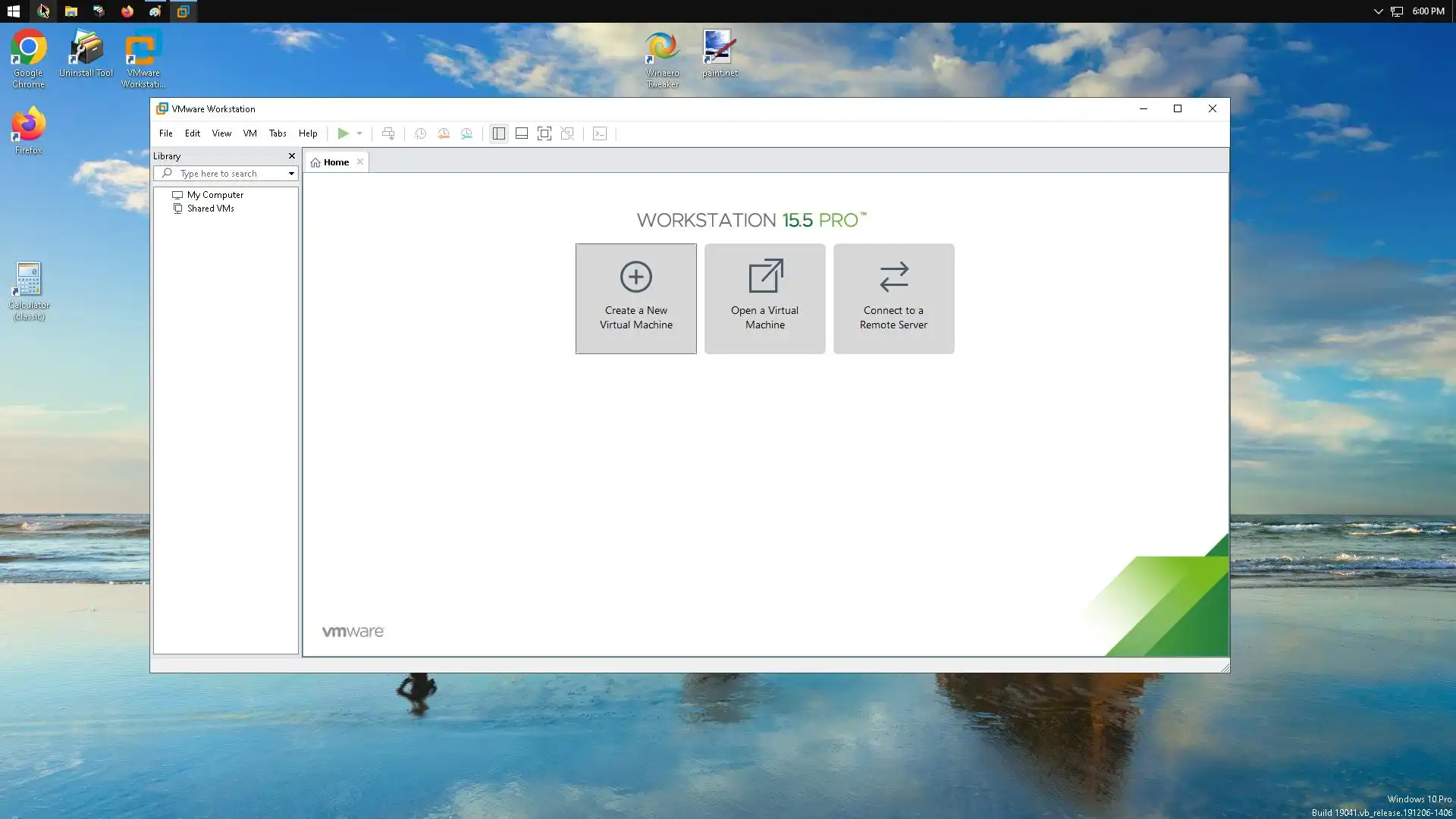1456x819 pixels.
Task: Open Firefox from the top taskbar
Action: tap(127, 11)
